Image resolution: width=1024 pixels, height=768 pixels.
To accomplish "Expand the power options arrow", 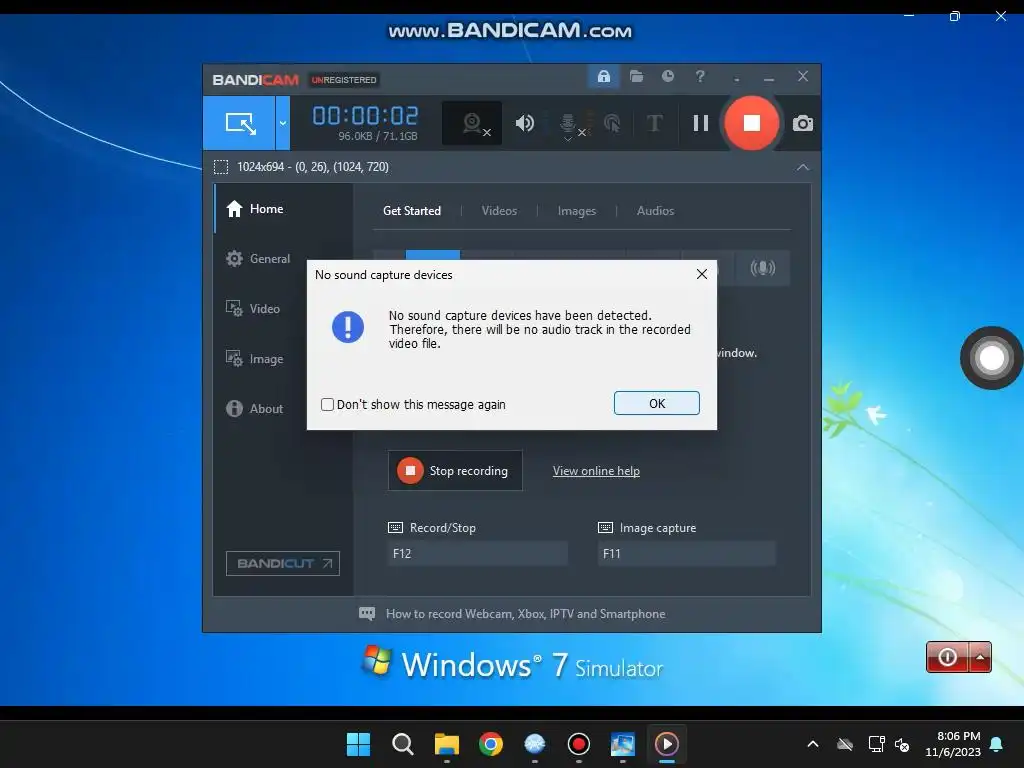I will [980, 657].
